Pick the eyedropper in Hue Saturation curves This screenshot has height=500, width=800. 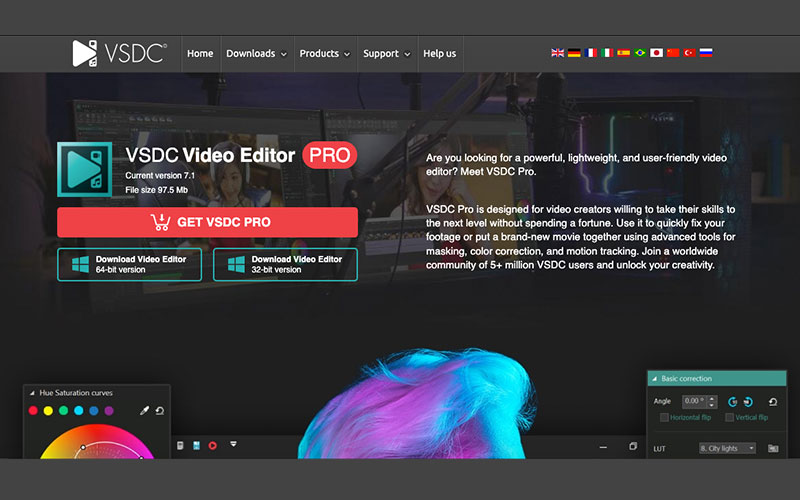pos(144,410)
